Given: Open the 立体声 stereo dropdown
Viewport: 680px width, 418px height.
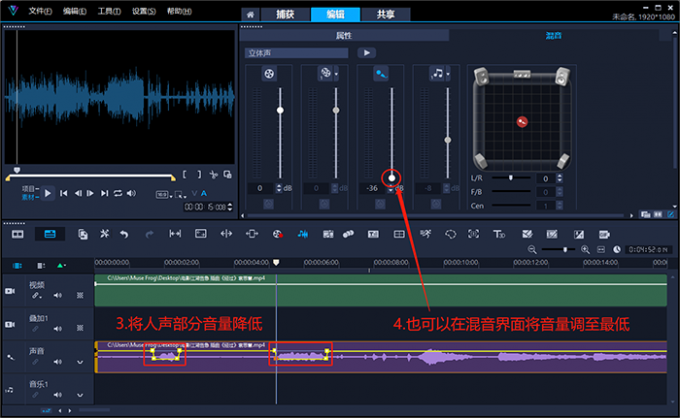Looking at the screenshot, I should (296, 53).
